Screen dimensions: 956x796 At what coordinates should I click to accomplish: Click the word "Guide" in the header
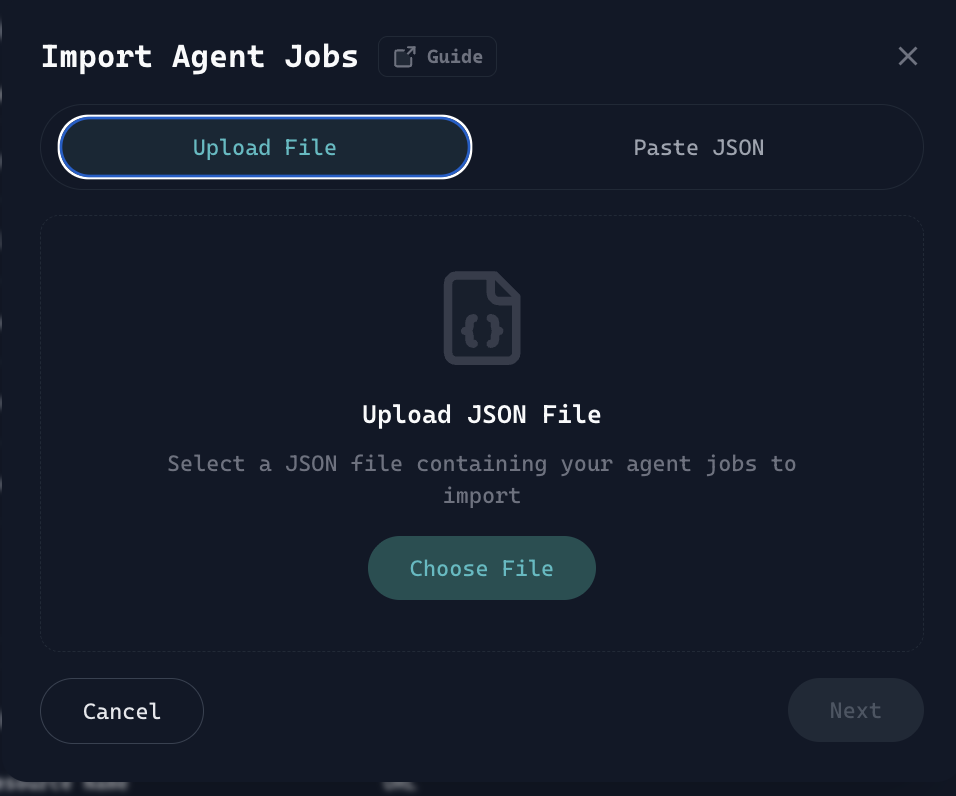point(455,57)
